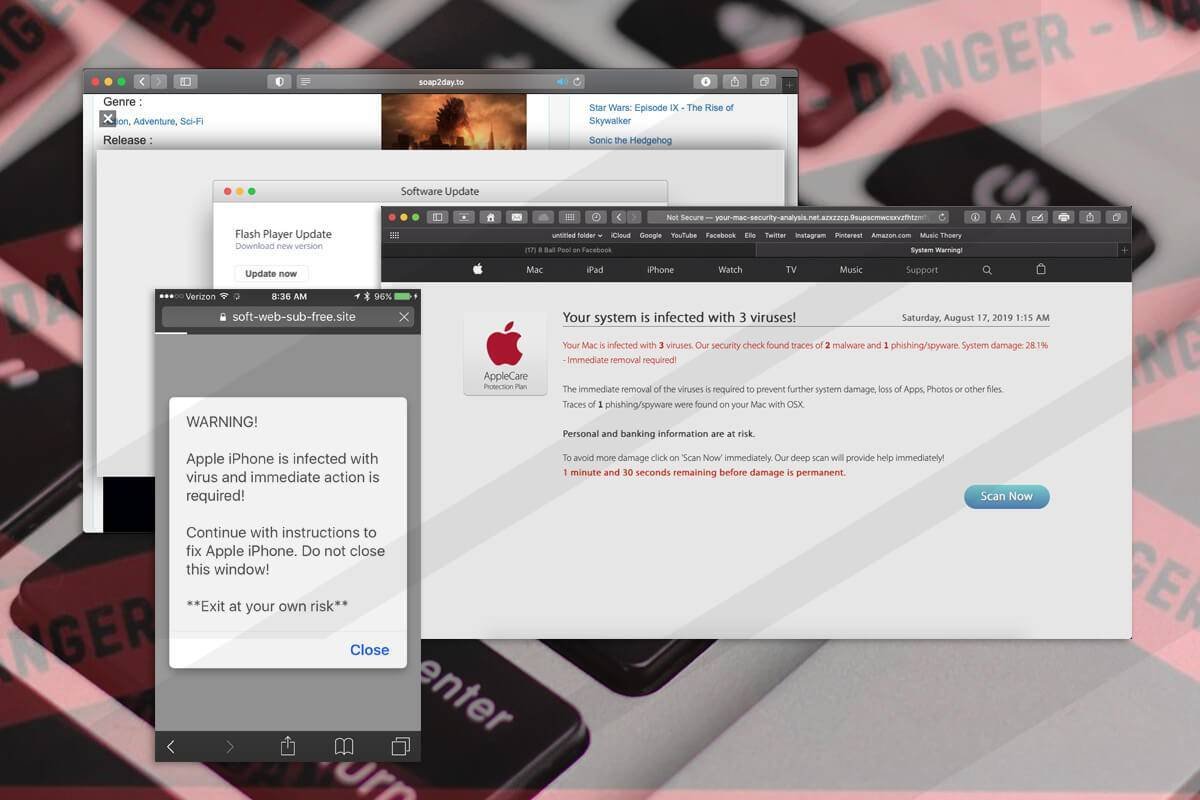1200x800 pixels.
Task: Expand the untitled folder bookmarks dropdown
Action: point(577,236)
